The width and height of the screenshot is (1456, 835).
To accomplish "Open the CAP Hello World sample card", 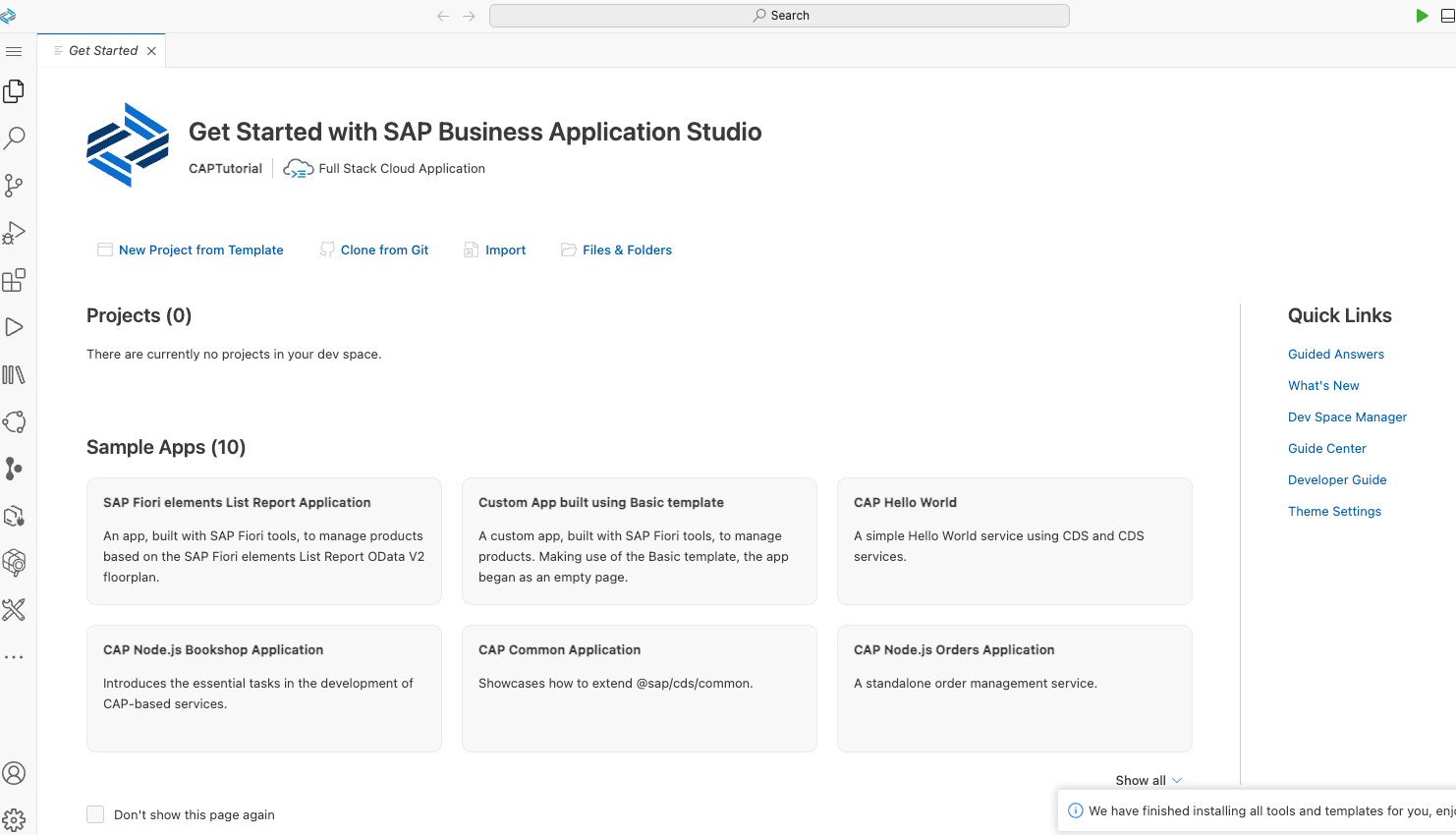I will pos(1014,540).
